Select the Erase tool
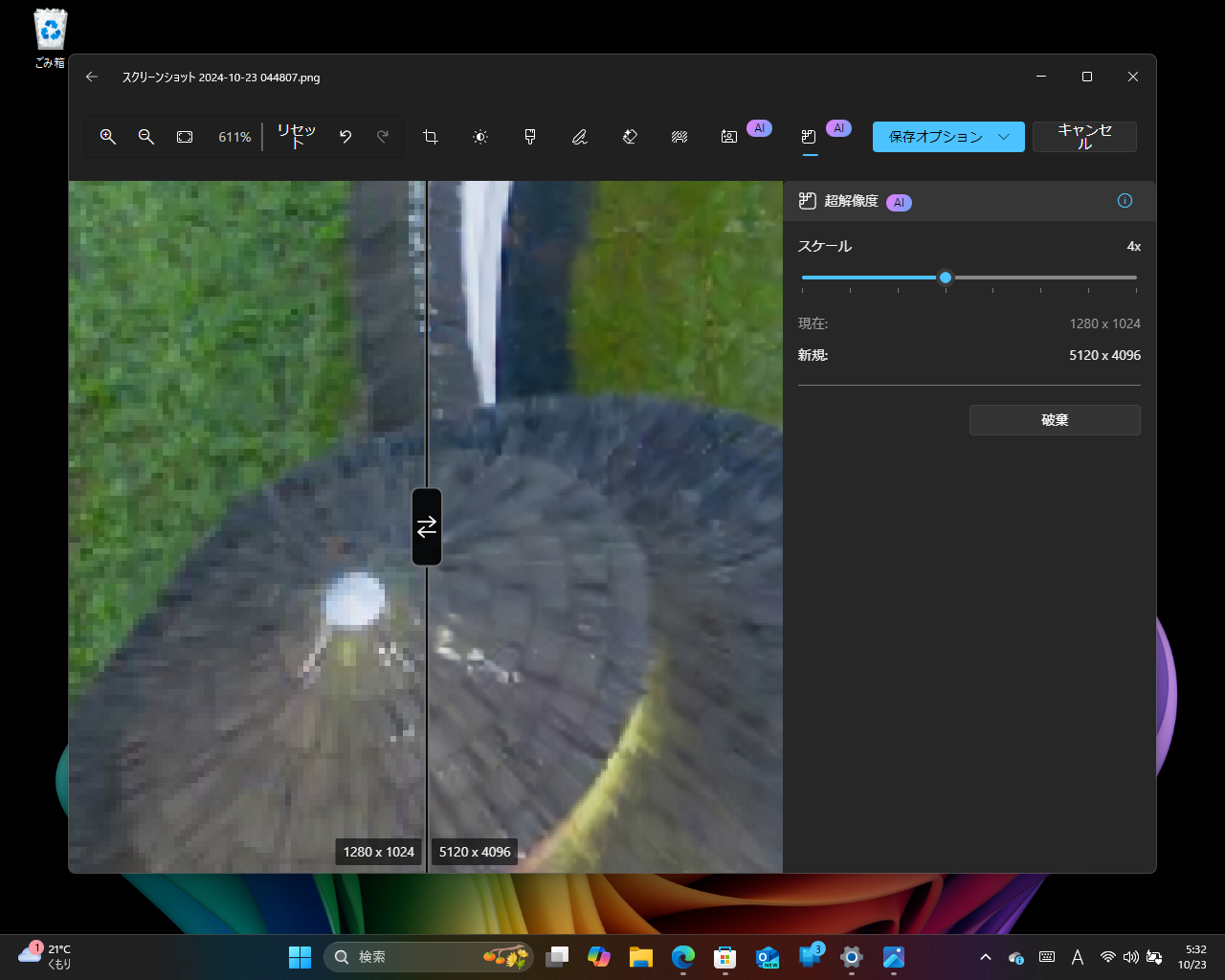The width and height of the screenshot is (1225, 980). pos(630,137)
